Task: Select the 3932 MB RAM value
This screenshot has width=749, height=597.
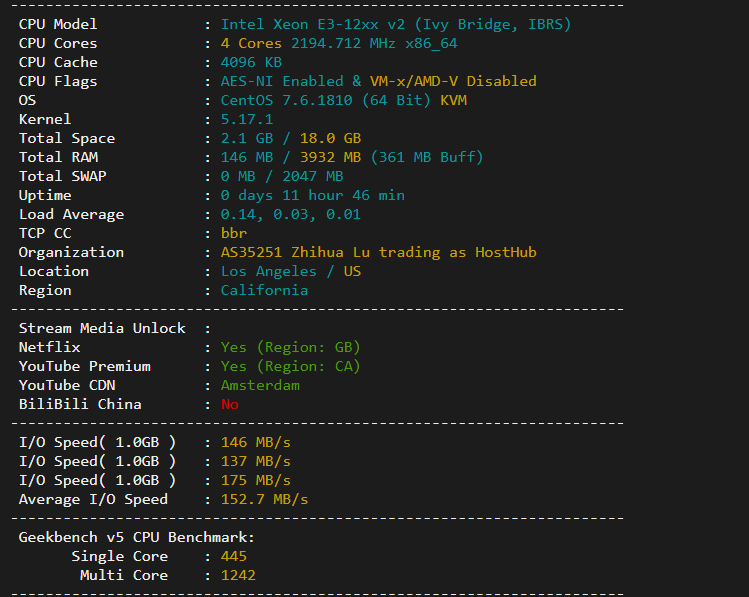Action: pos(330,157)
